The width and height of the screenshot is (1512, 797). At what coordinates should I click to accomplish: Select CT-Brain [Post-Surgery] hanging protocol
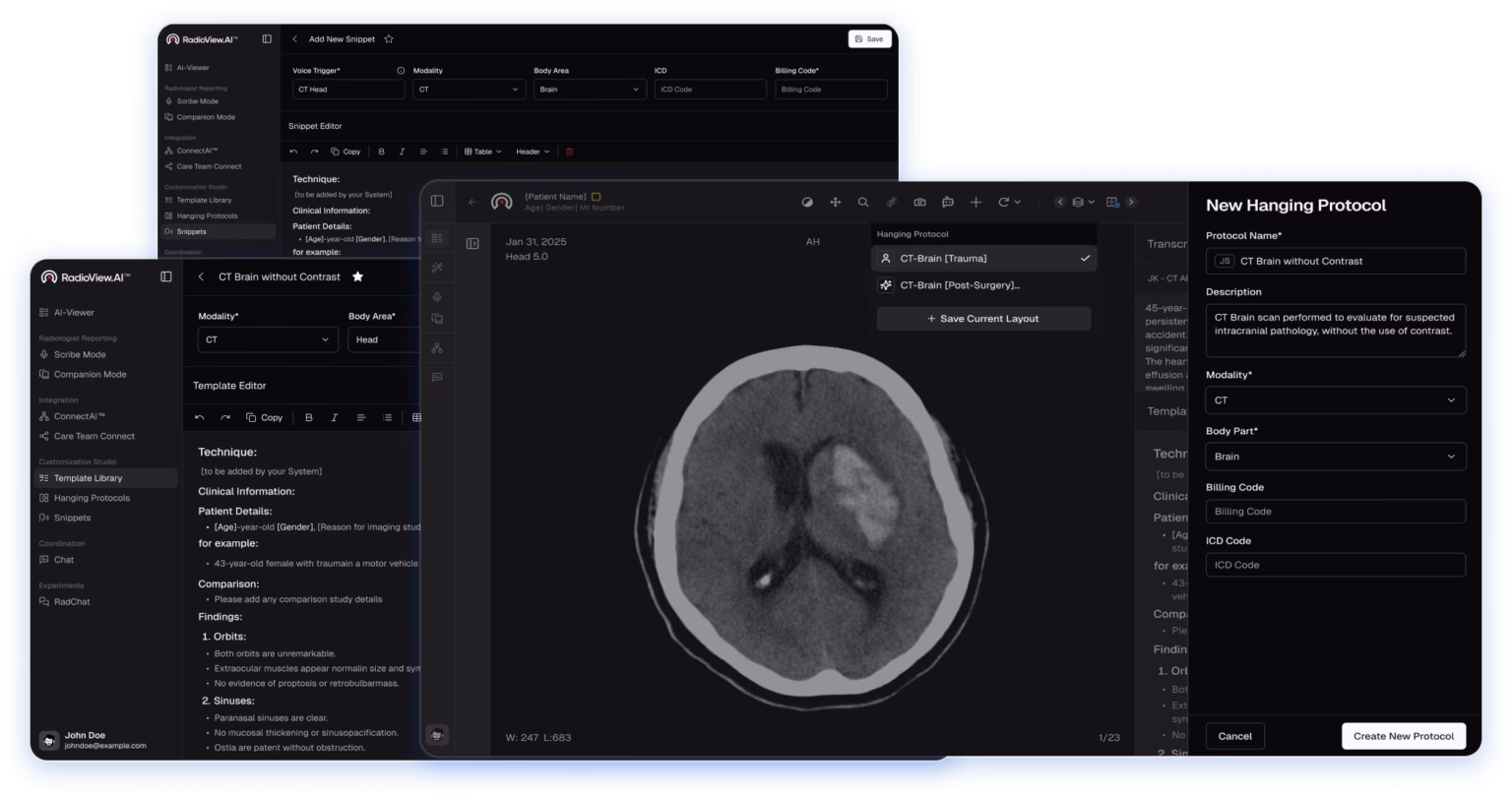point(960,285)
